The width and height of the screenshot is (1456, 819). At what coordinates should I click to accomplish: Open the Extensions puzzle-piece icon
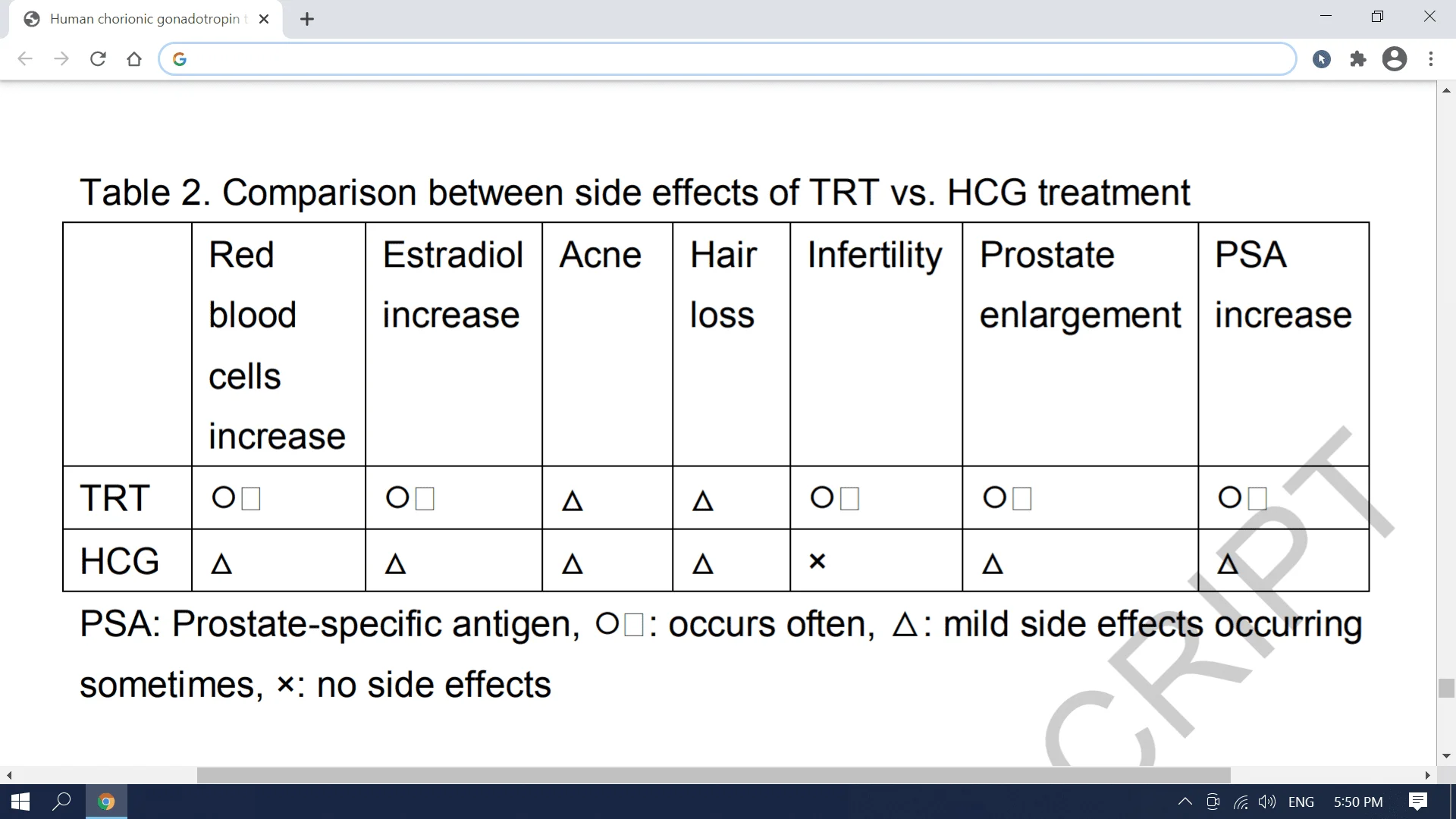coord(1358,59)
